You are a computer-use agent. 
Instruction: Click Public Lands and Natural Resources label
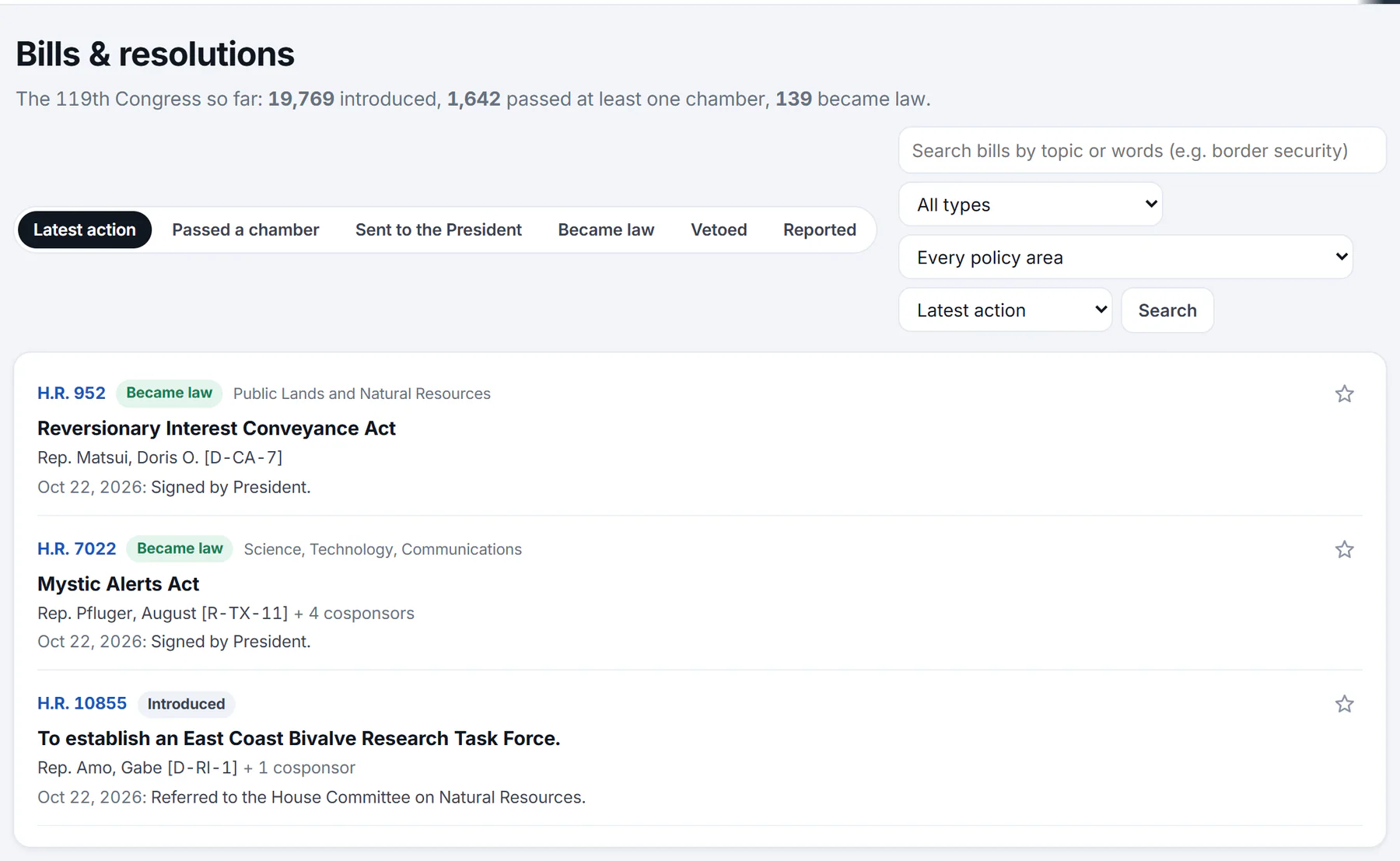click(x=362, y=394)
